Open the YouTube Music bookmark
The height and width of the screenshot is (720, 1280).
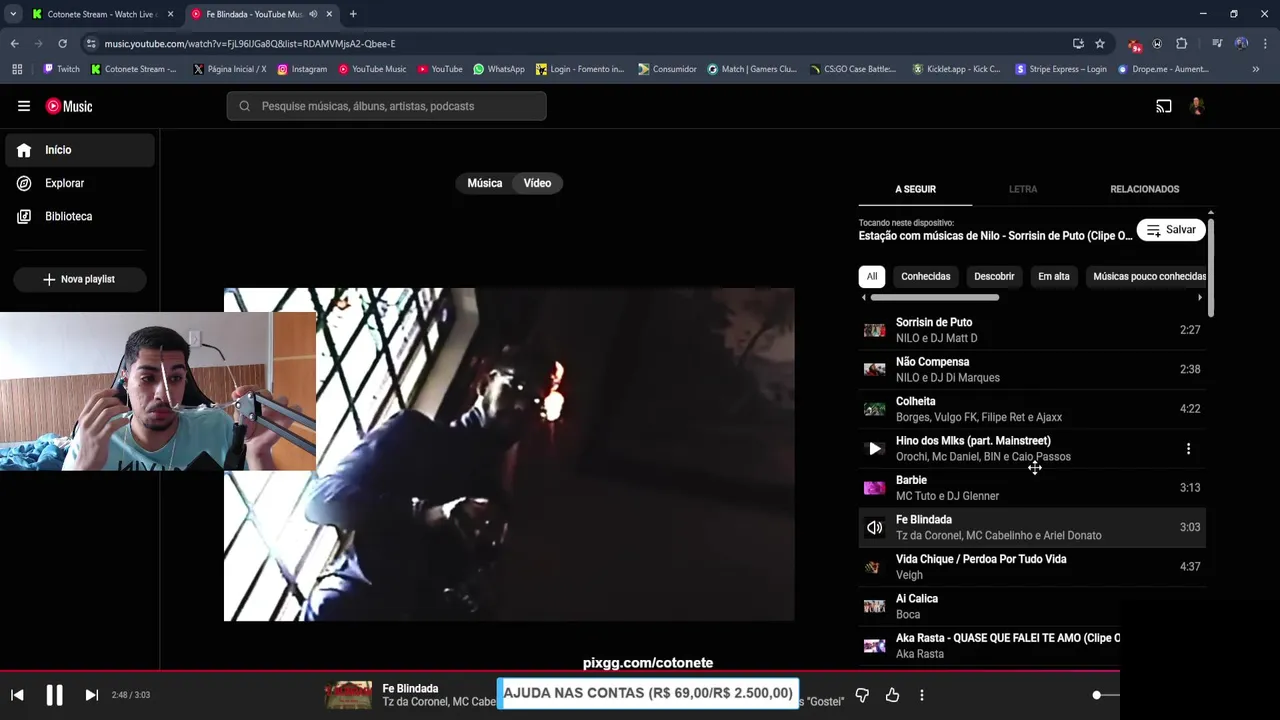tap(372, 69)
